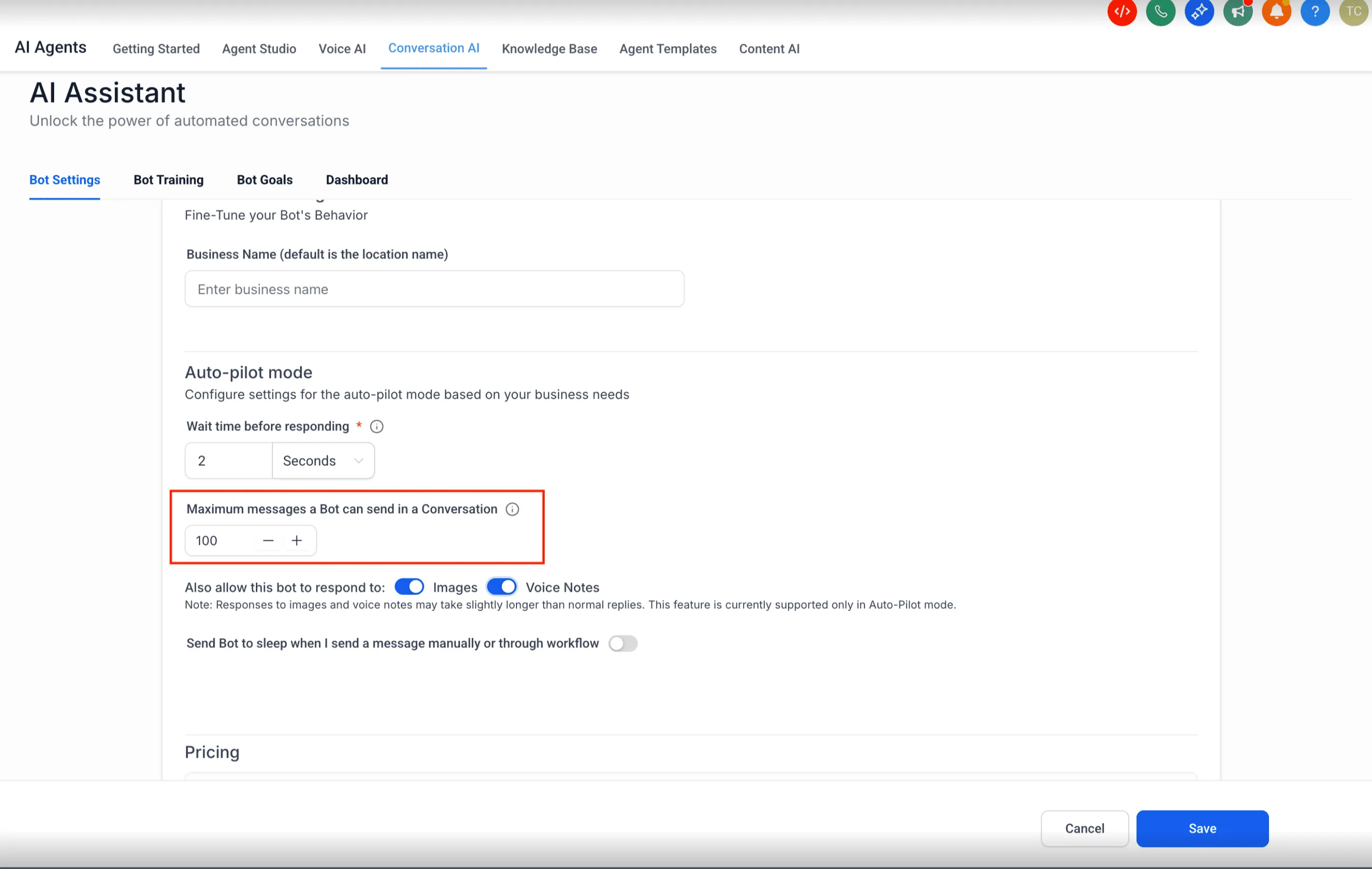Turn off the Voice Notes toggle

501,586
